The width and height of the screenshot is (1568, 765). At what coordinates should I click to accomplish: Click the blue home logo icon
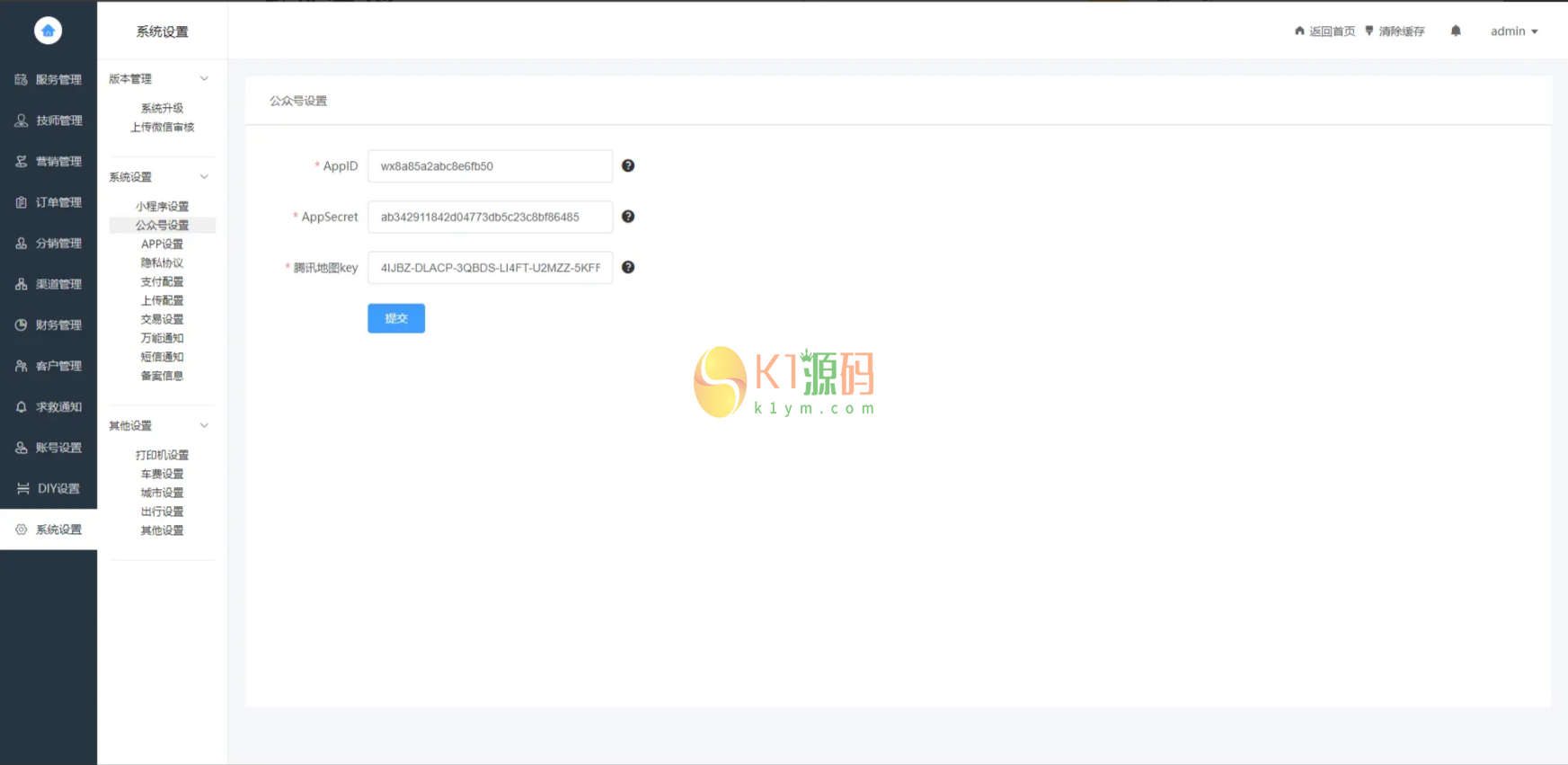point(48,31)
